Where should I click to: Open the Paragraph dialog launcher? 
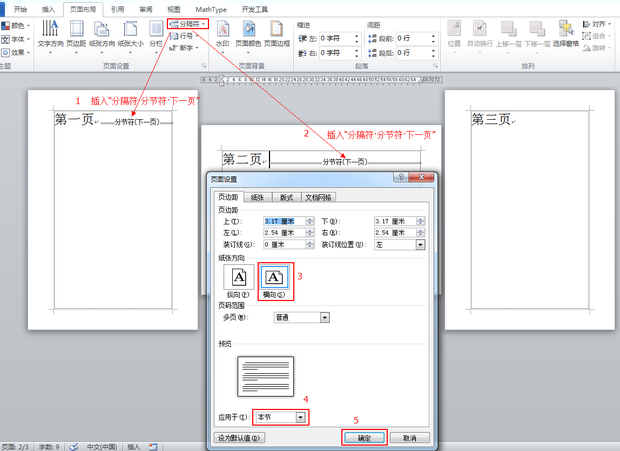coord(435,66)
